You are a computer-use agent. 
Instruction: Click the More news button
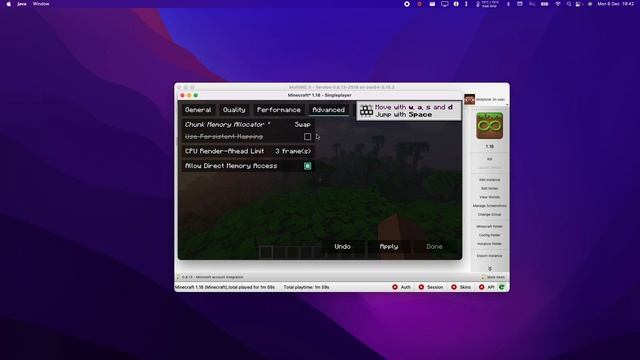pos(493,277)
